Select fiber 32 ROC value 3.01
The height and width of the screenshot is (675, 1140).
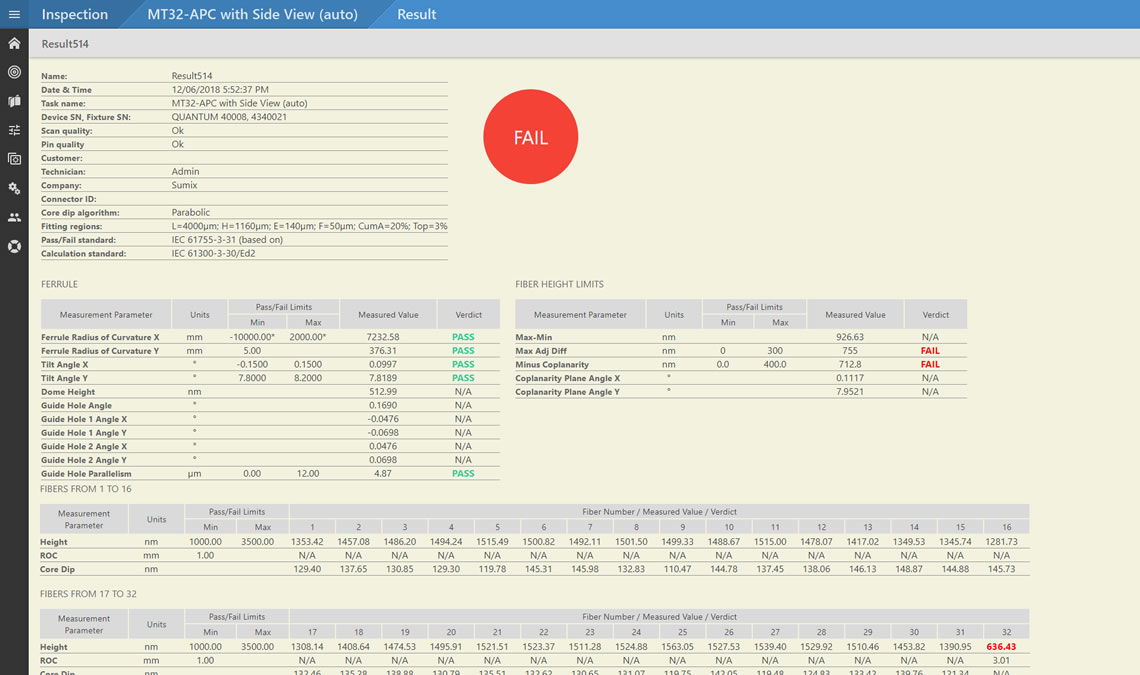(1001, 660)
